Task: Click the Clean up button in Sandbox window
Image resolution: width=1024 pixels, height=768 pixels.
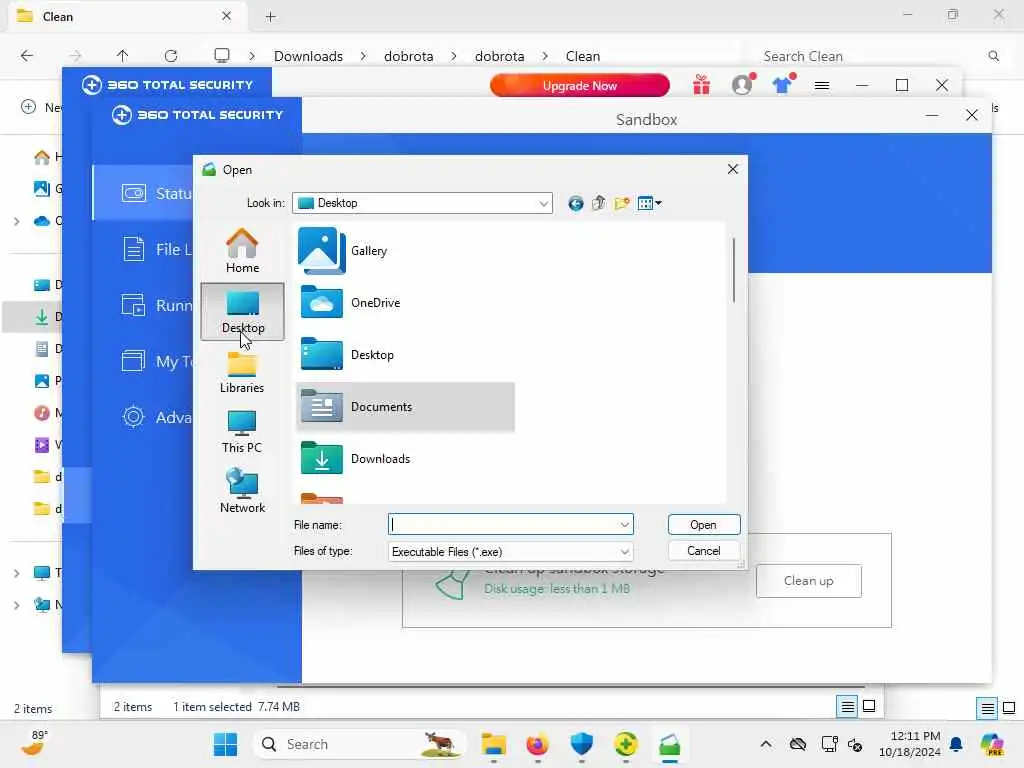Action: (808, 581)
